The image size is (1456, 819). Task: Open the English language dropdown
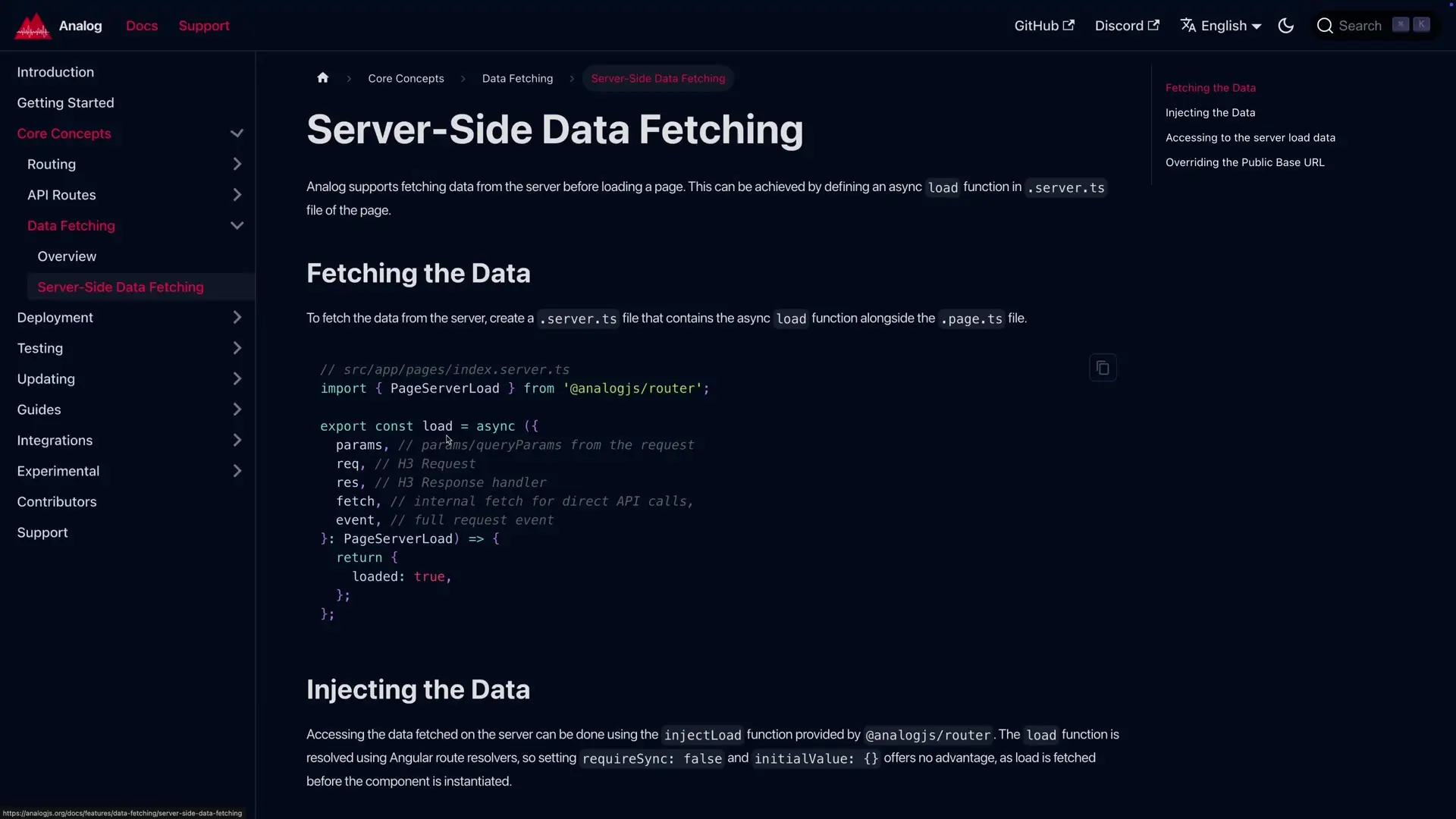pos(1221,26)
